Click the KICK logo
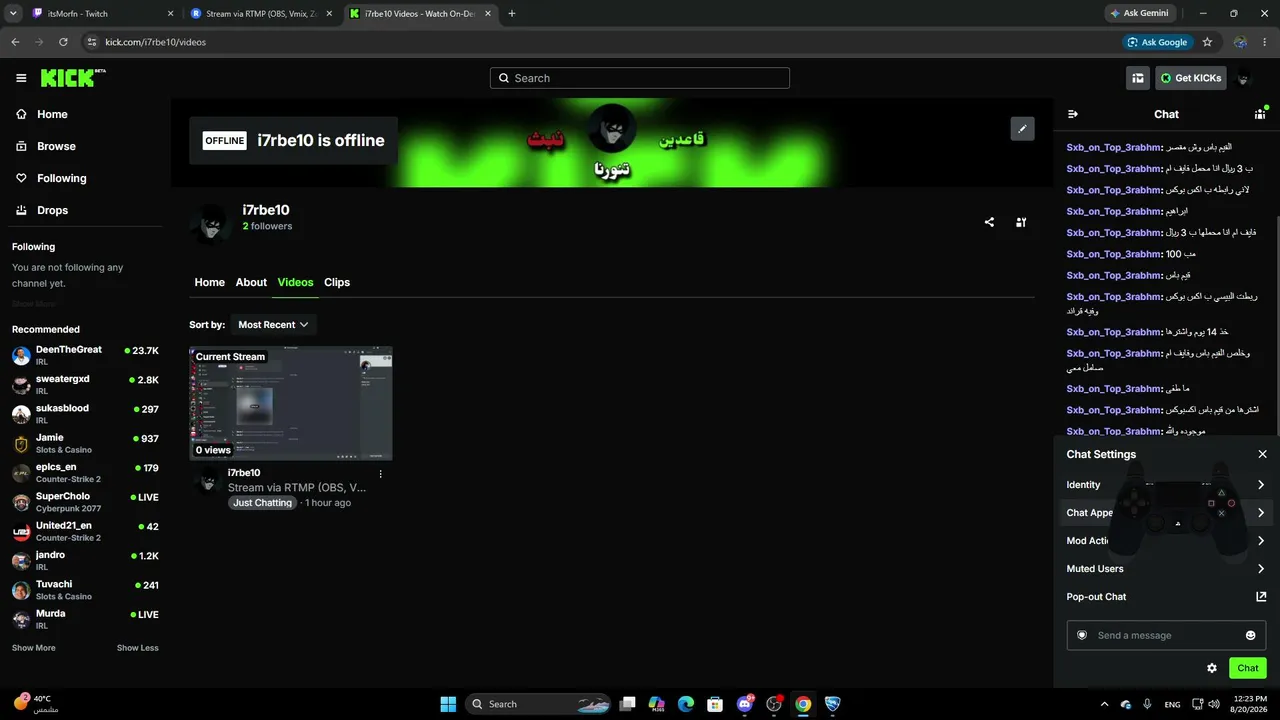This screenshot has width=1280, height=720. [73, 78]
